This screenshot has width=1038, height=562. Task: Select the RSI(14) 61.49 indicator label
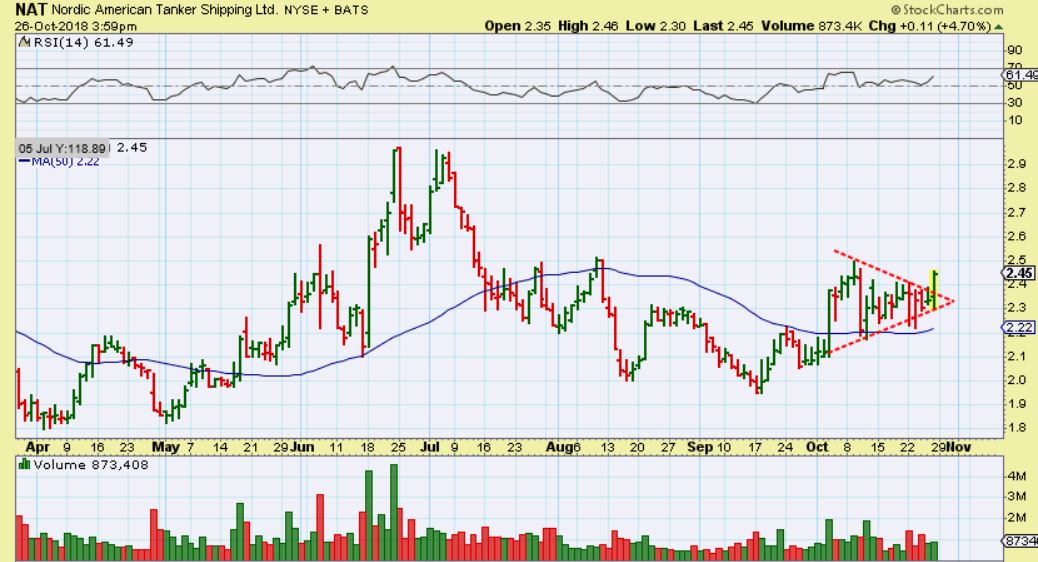pos(83,42)
